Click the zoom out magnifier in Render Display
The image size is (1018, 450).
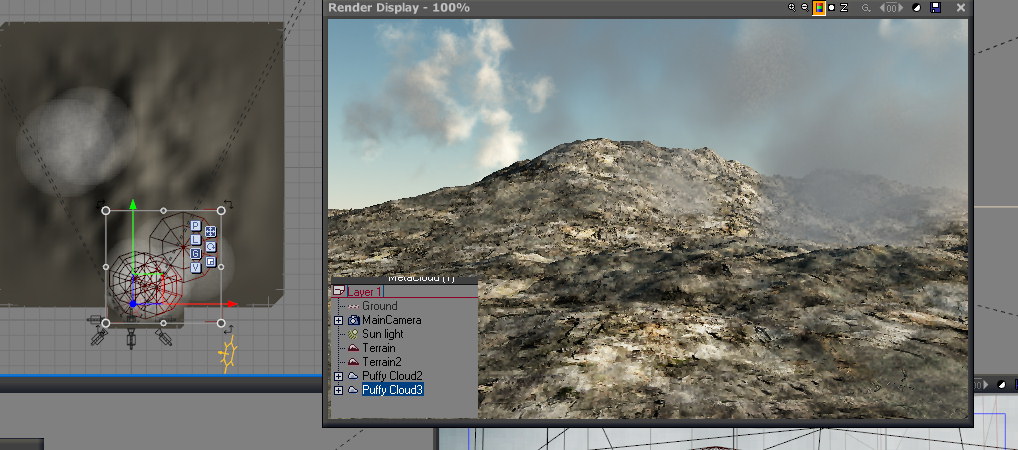pos(805,8)
